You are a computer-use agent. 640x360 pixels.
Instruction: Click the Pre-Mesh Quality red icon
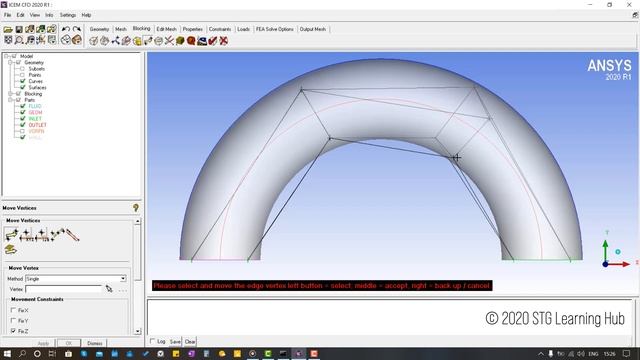pyautogui.click(x=191, y=41)
